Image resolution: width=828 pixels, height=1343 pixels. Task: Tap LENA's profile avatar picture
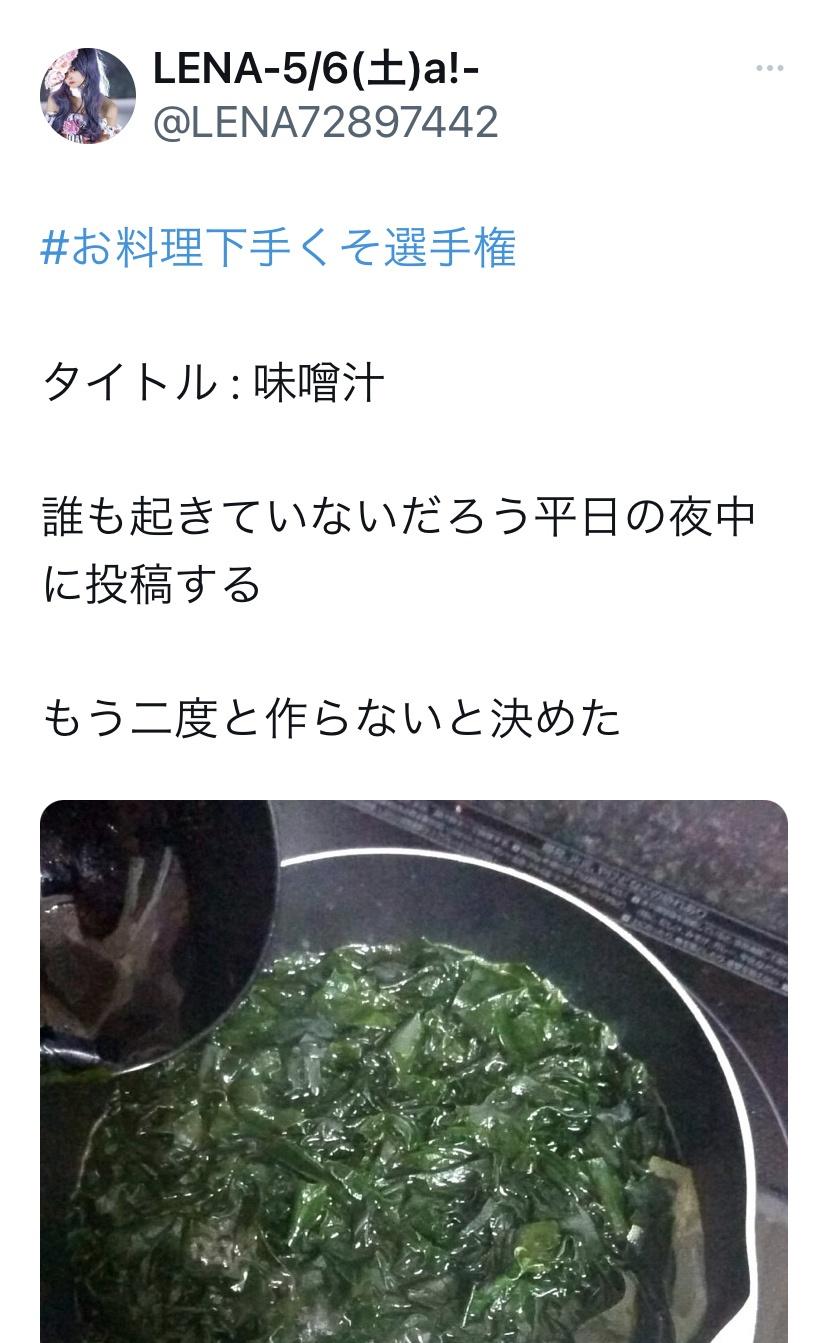88,96
